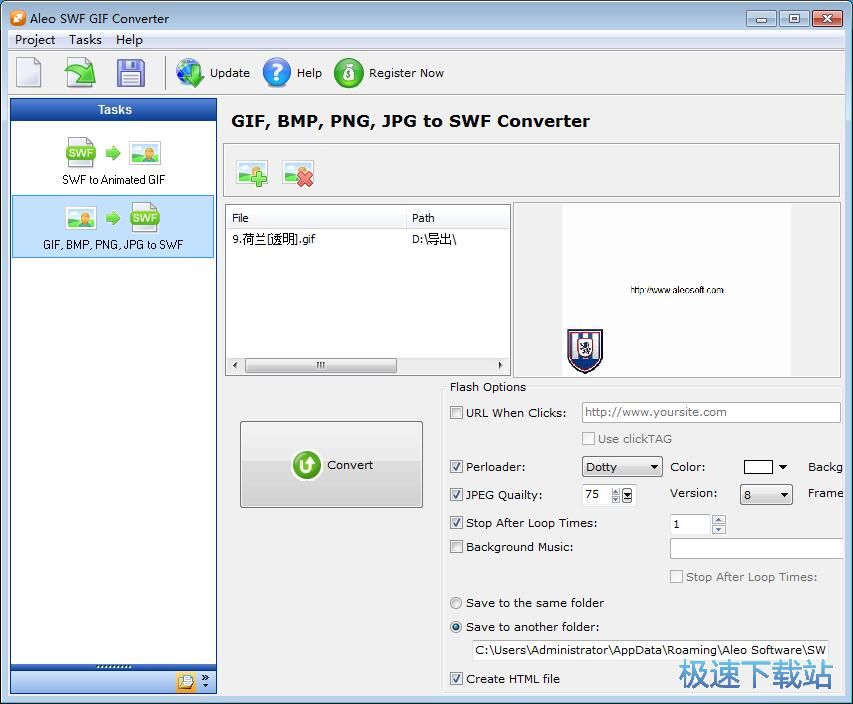Click JPEG quality value field 75
Viewport: 853px width, 704px height.
tap(597, 495)
